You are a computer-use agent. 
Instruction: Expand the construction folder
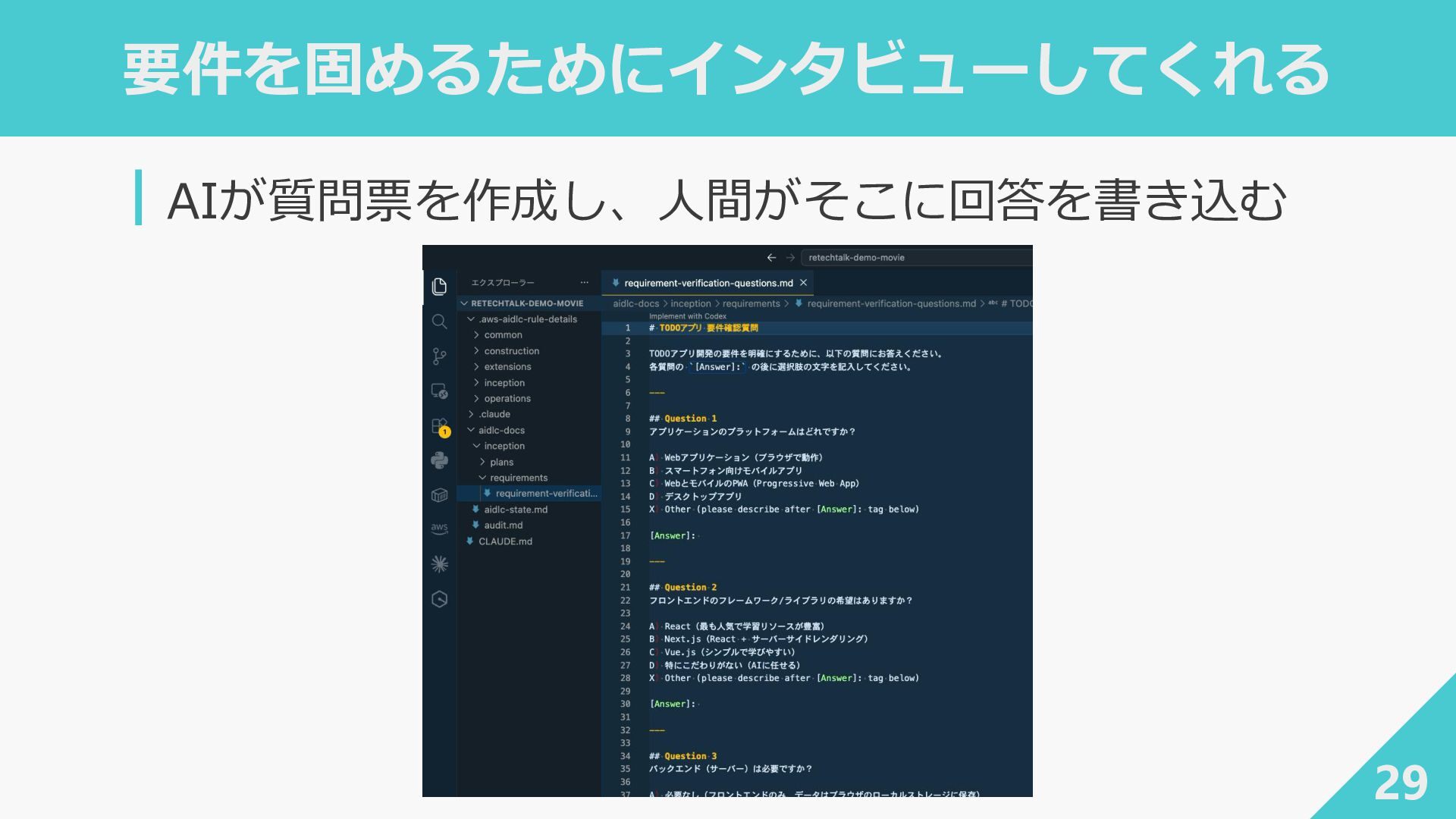tap(511, 351)
